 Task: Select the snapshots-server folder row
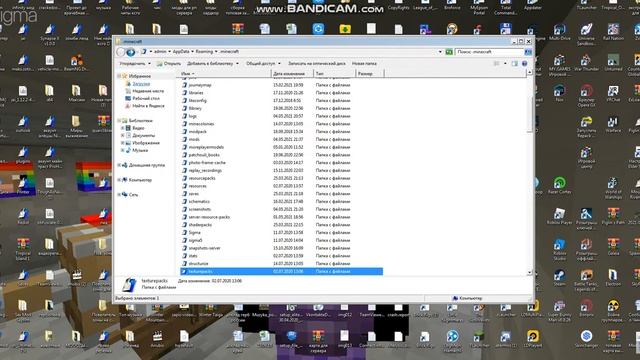tap(282, 248)
